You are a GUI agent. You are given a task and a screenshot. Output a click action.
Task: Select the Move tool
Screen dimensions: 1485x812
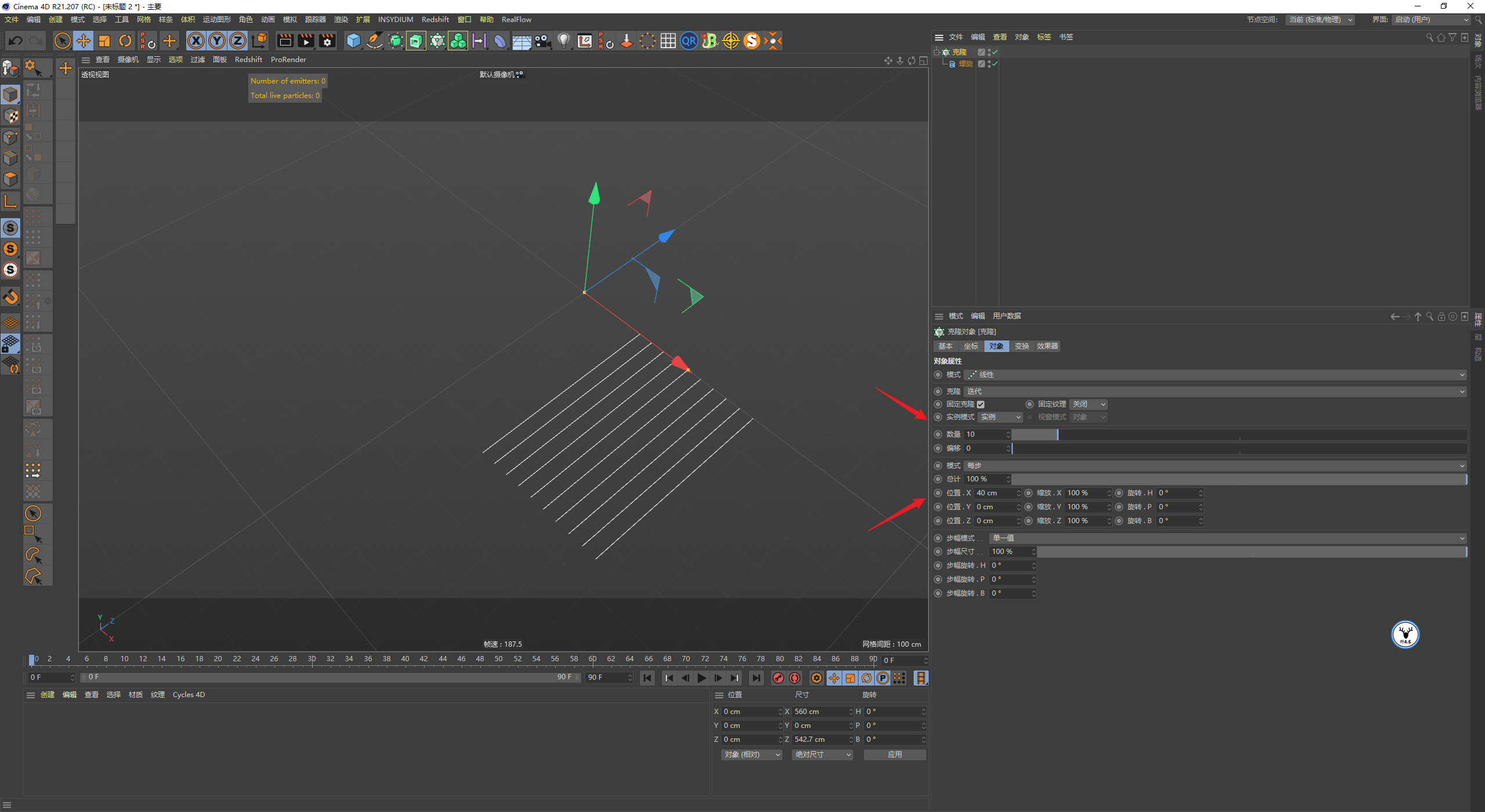pyautogui.click(x=84, y=41)
